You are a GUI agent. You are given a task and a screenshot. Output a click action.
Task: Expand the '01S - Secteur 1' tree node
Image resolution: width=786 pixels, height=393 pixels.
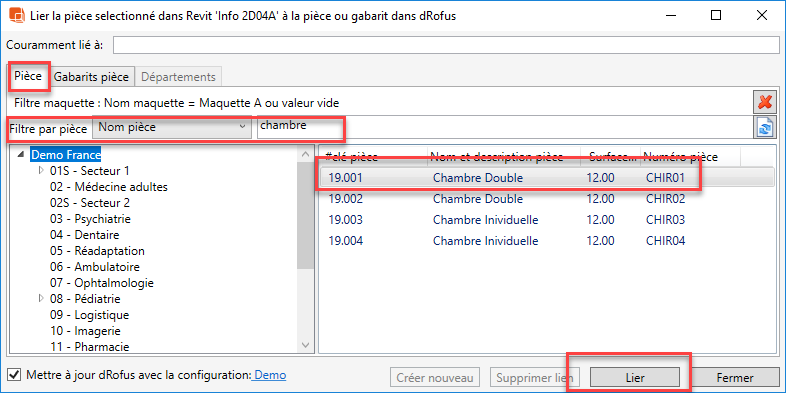pos(41,171)
